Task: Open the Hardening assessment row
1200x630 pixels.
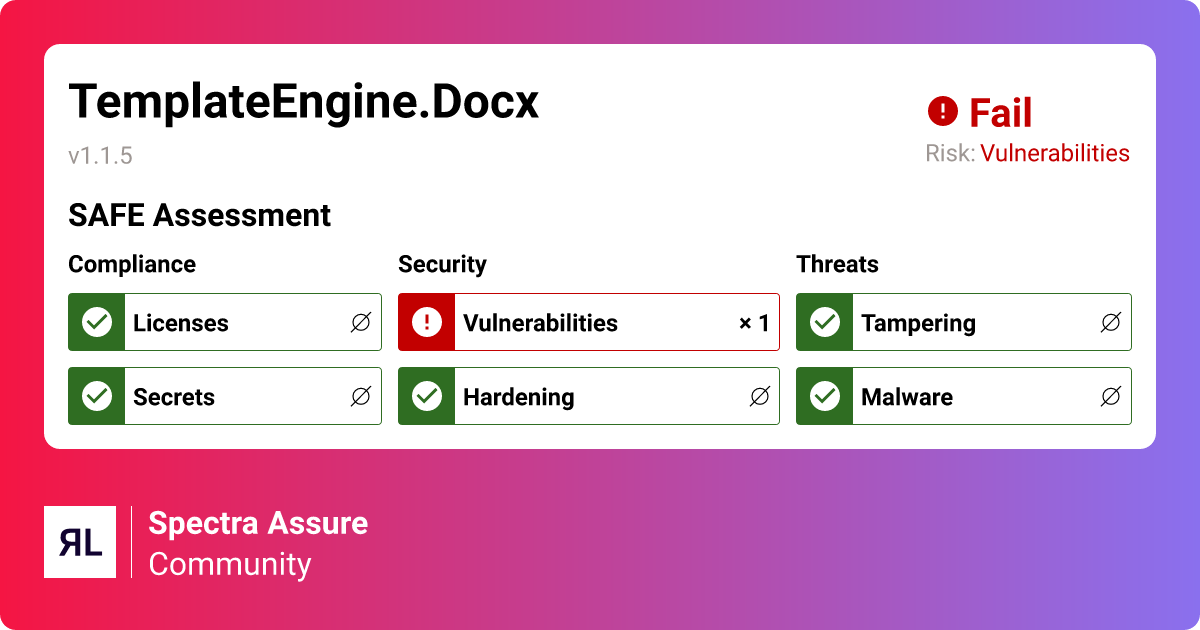Action: click(589, 397)
